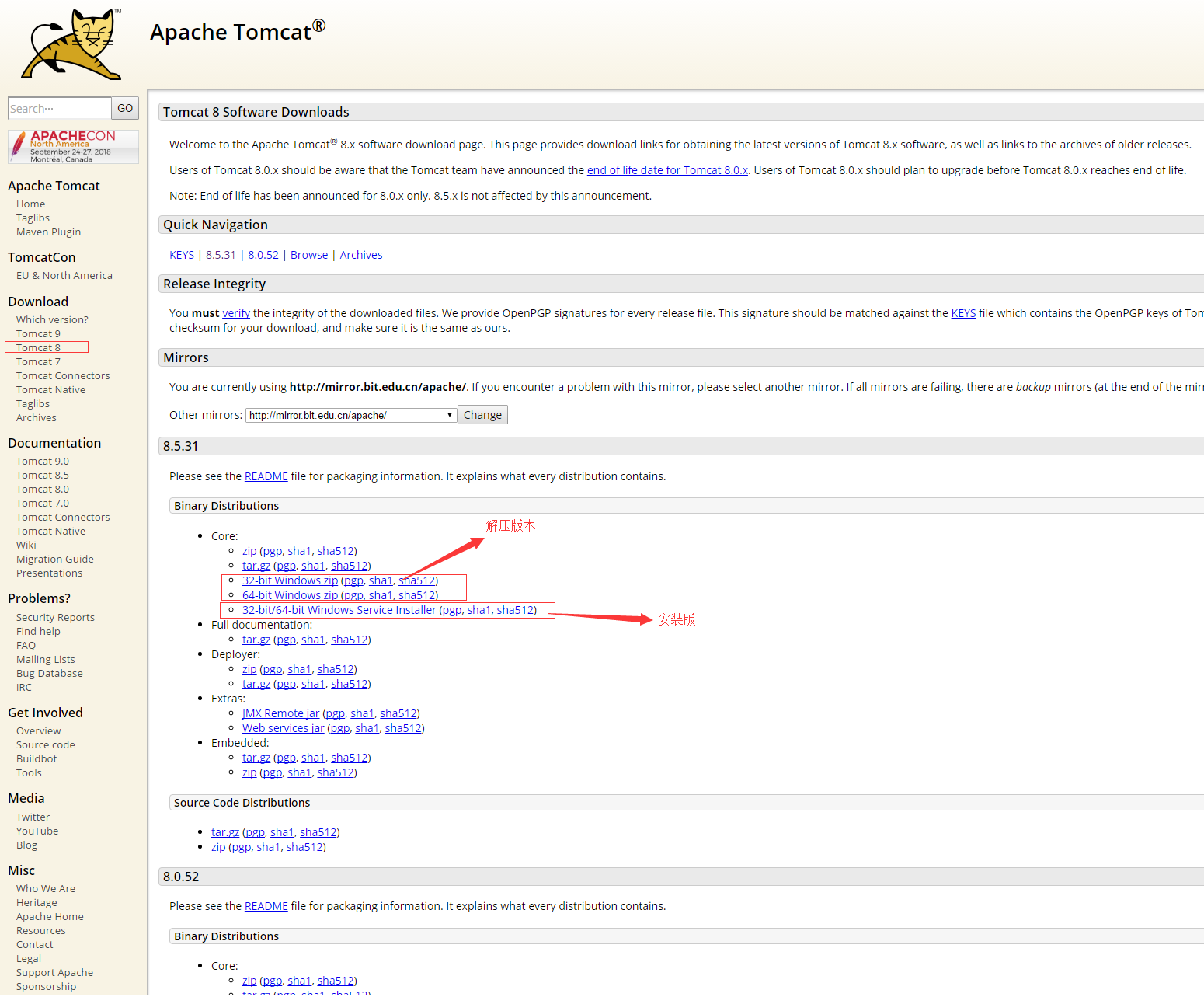Image resolution: width=1204 pixels, height=997 pixels.
Task: Open Tomcat 7.0 documentation
Action: pos(43,504)
